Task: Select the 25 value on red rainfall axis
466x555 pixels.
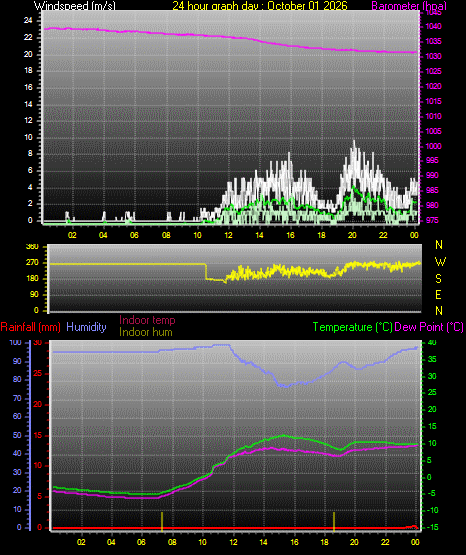Action: coord(38,373)
